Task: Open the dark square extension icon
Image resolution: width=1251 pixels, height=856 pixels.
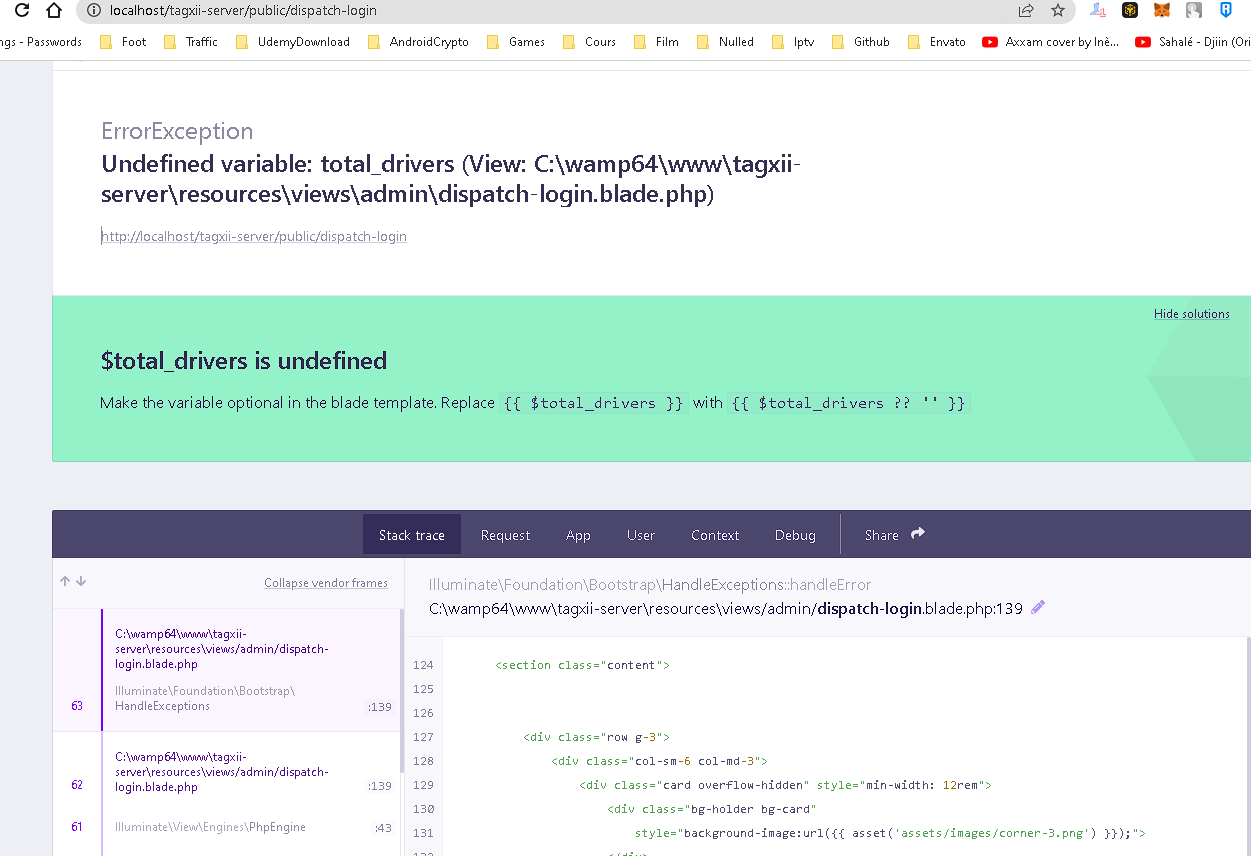Action: point(1130,11)
